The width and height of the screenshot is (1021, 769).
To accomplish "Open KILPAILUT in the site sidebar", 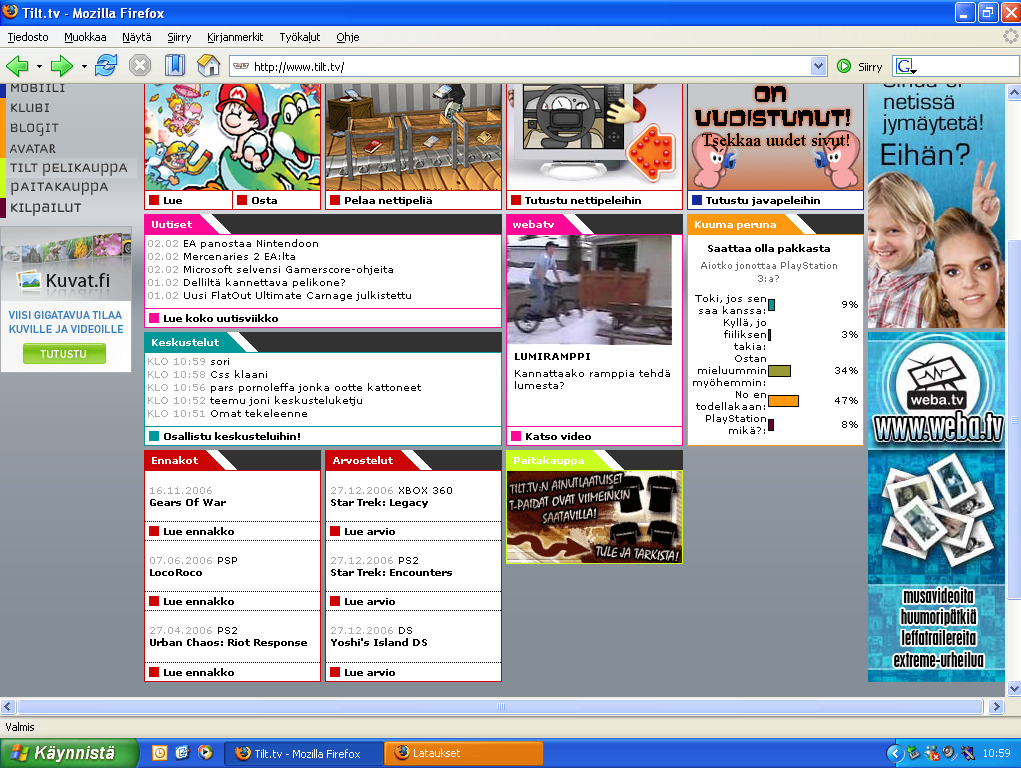I will pos(46,208).
